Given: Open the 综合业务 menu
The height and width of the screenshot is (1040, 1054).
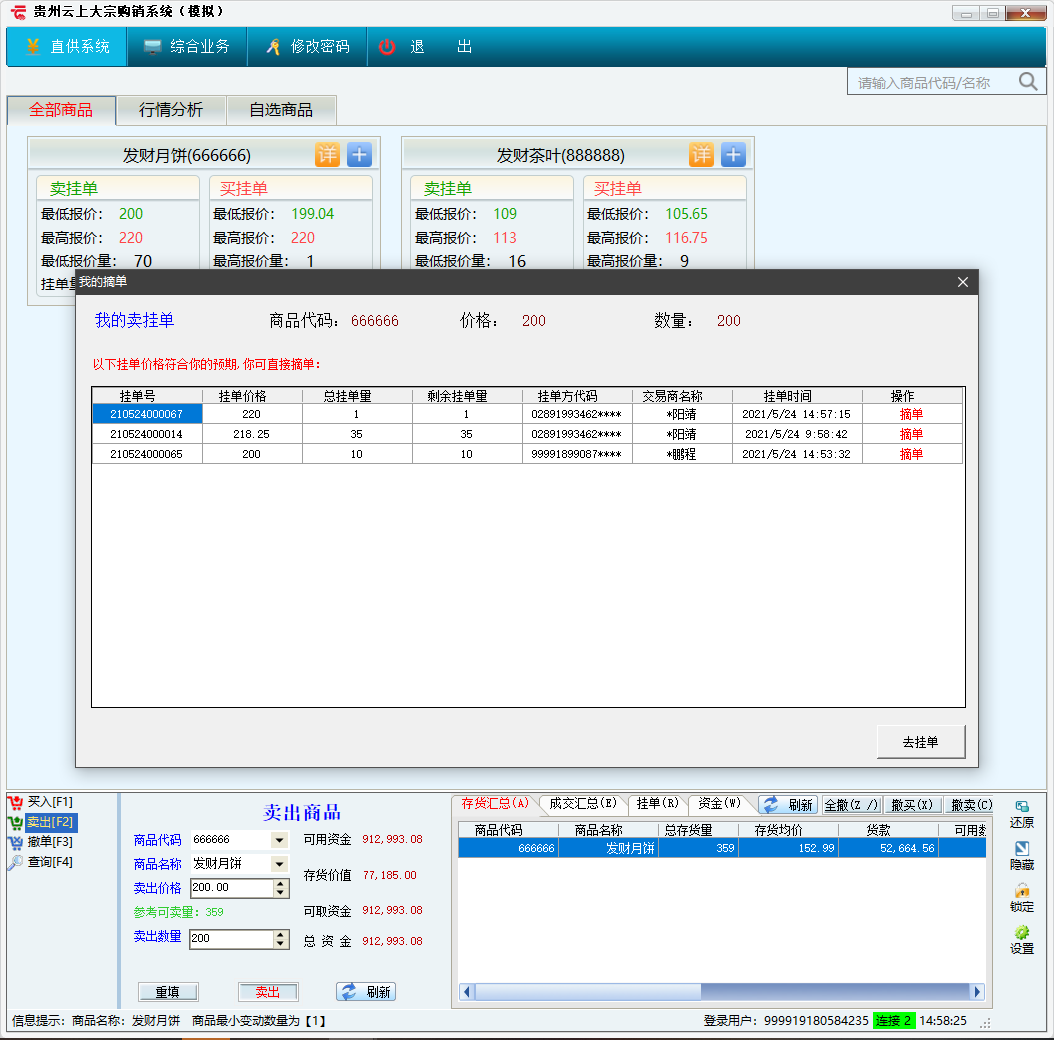Looking at the screenshot, I should (187, 46).
